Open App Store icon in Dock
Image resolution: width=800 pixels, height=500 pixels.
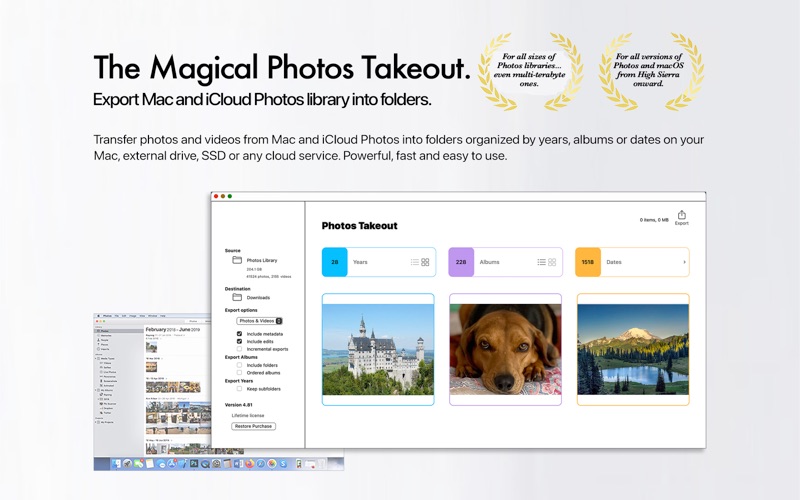coord(172,463)
